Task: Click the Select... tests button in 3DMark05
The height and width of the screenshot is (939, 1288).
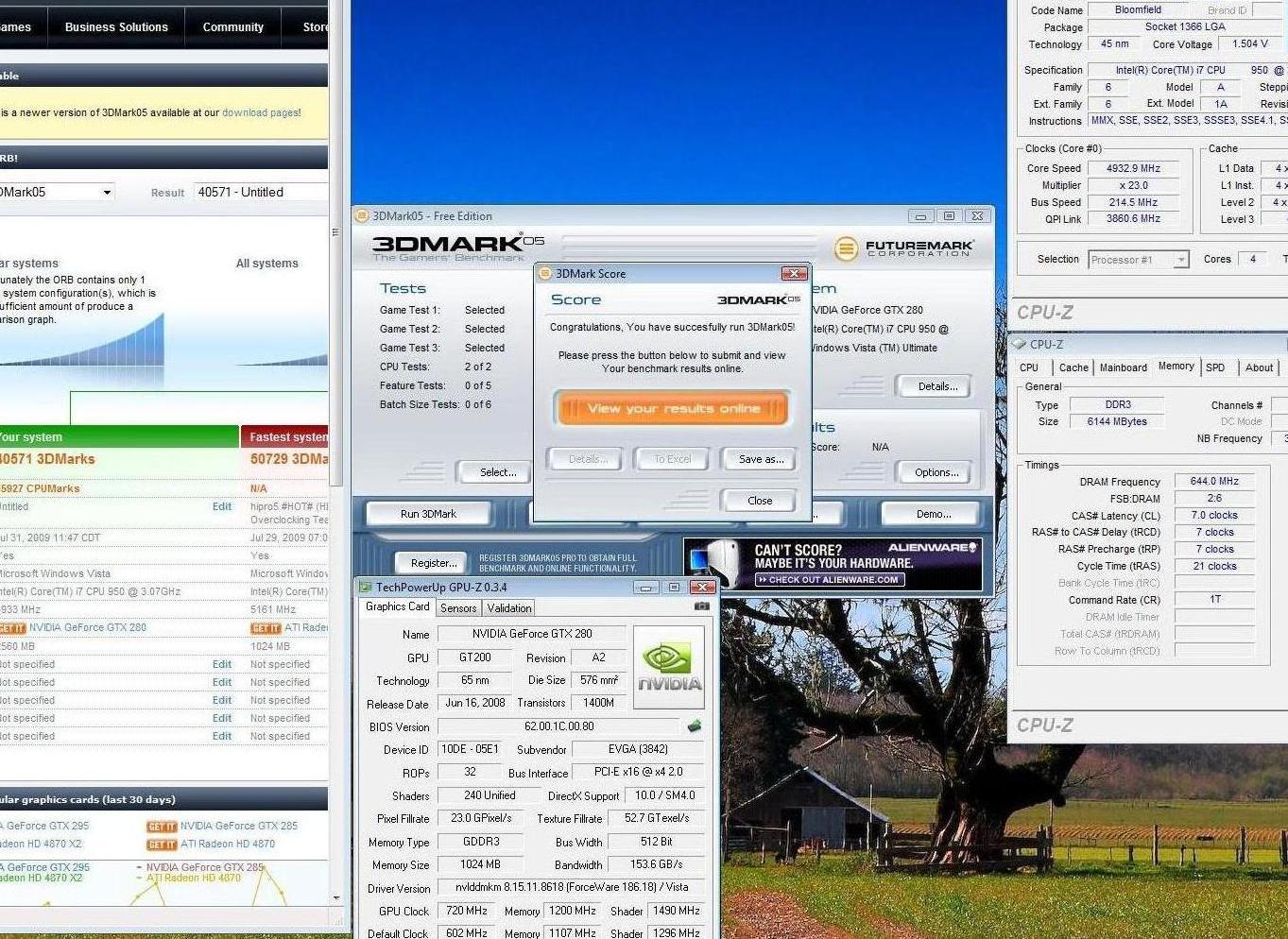Action: click(x=497, y=472)
